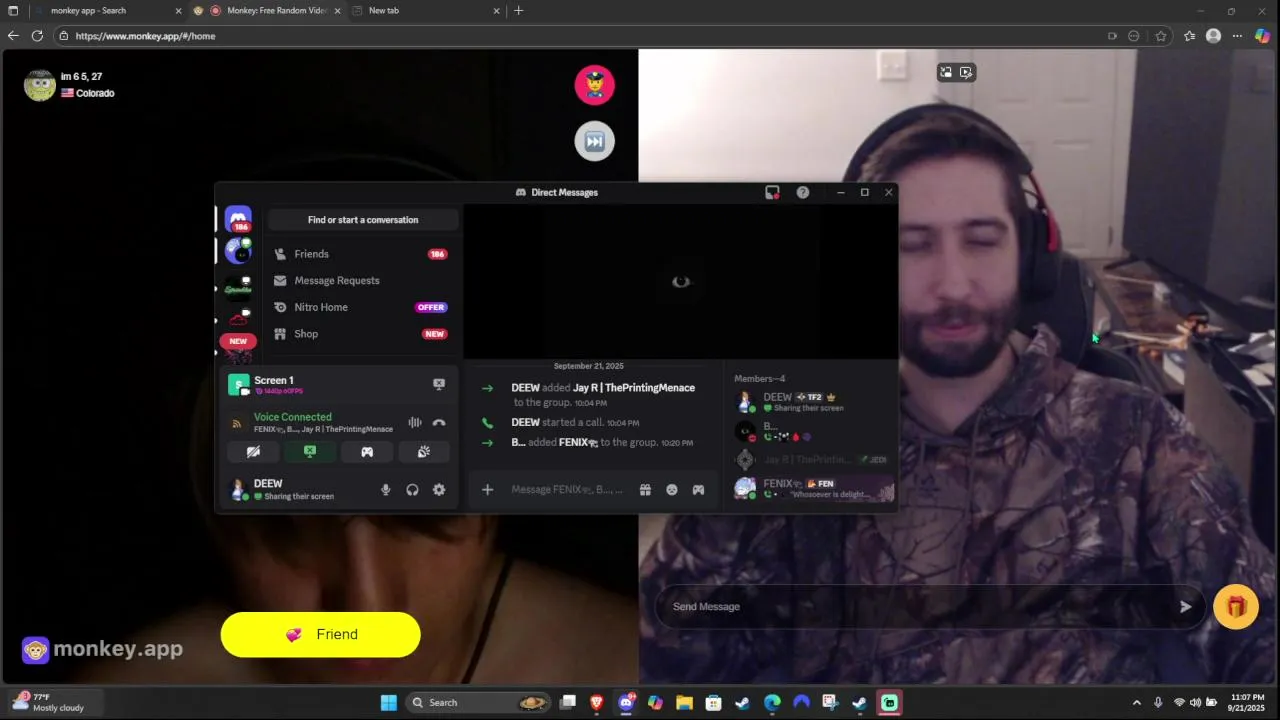Screen dimensions: 1280x720
Task: Mute the Discord microphone
Action: tap(385, 489)
